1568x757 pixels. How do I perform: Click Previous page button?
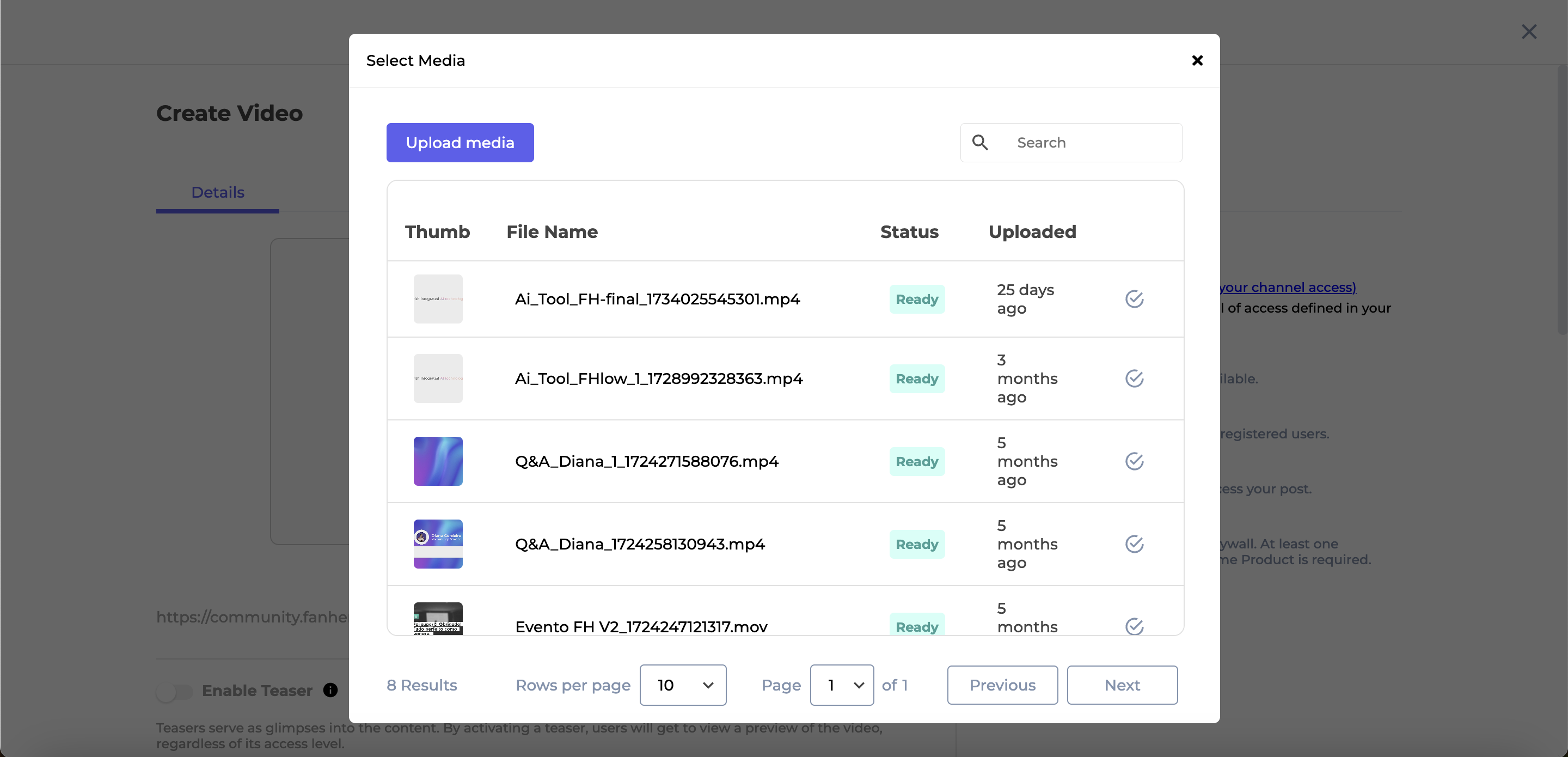[1002, 685]
